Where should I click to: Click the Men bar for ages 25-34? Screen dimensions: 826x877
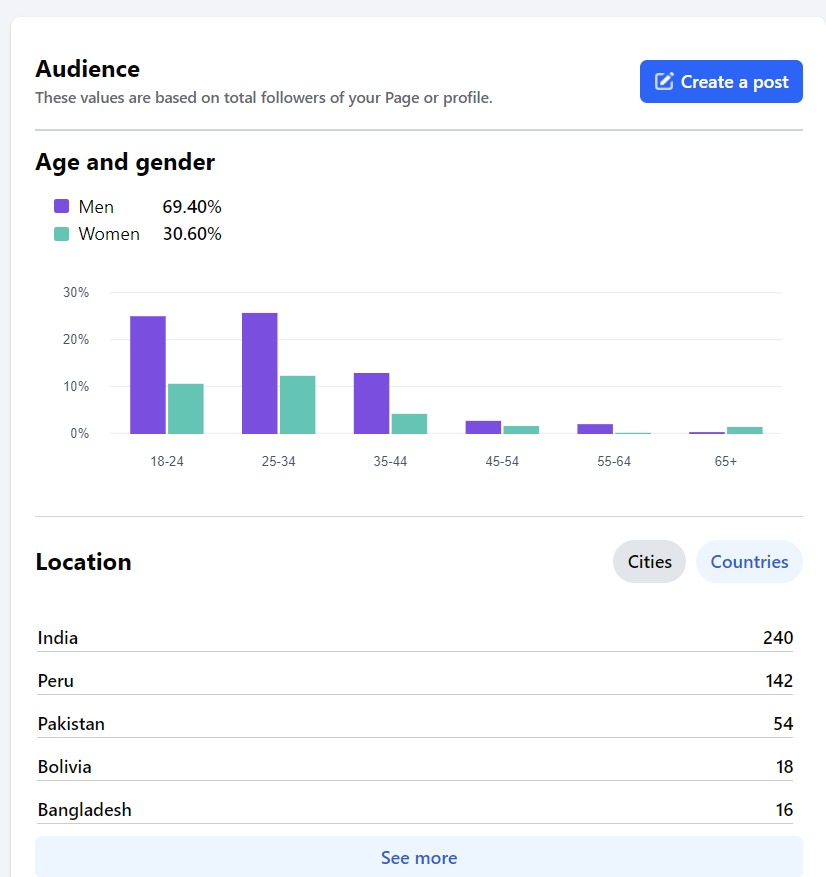point(260,373)
